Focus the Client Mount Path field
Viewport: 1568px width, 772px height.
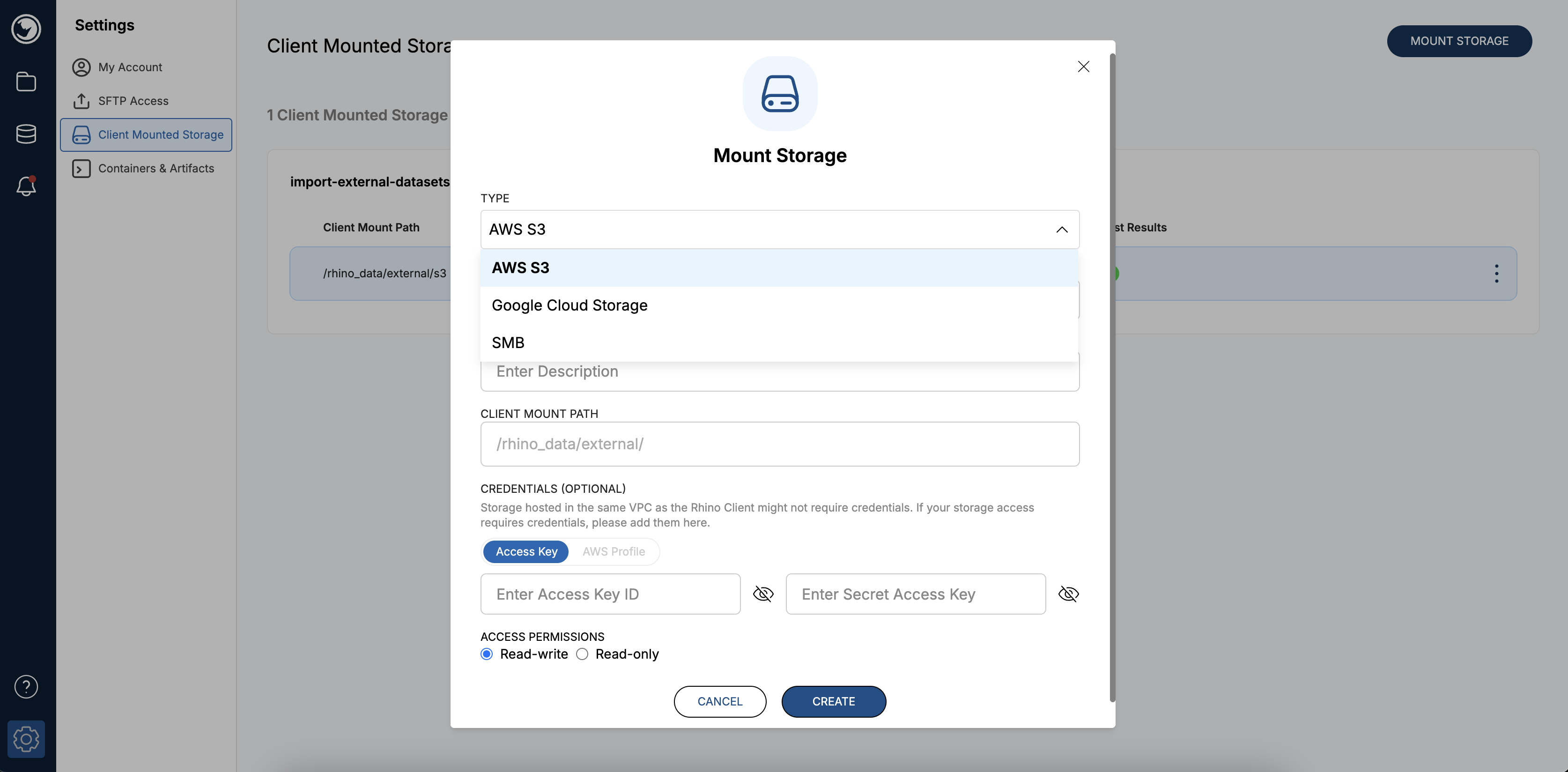coord(780,444)
